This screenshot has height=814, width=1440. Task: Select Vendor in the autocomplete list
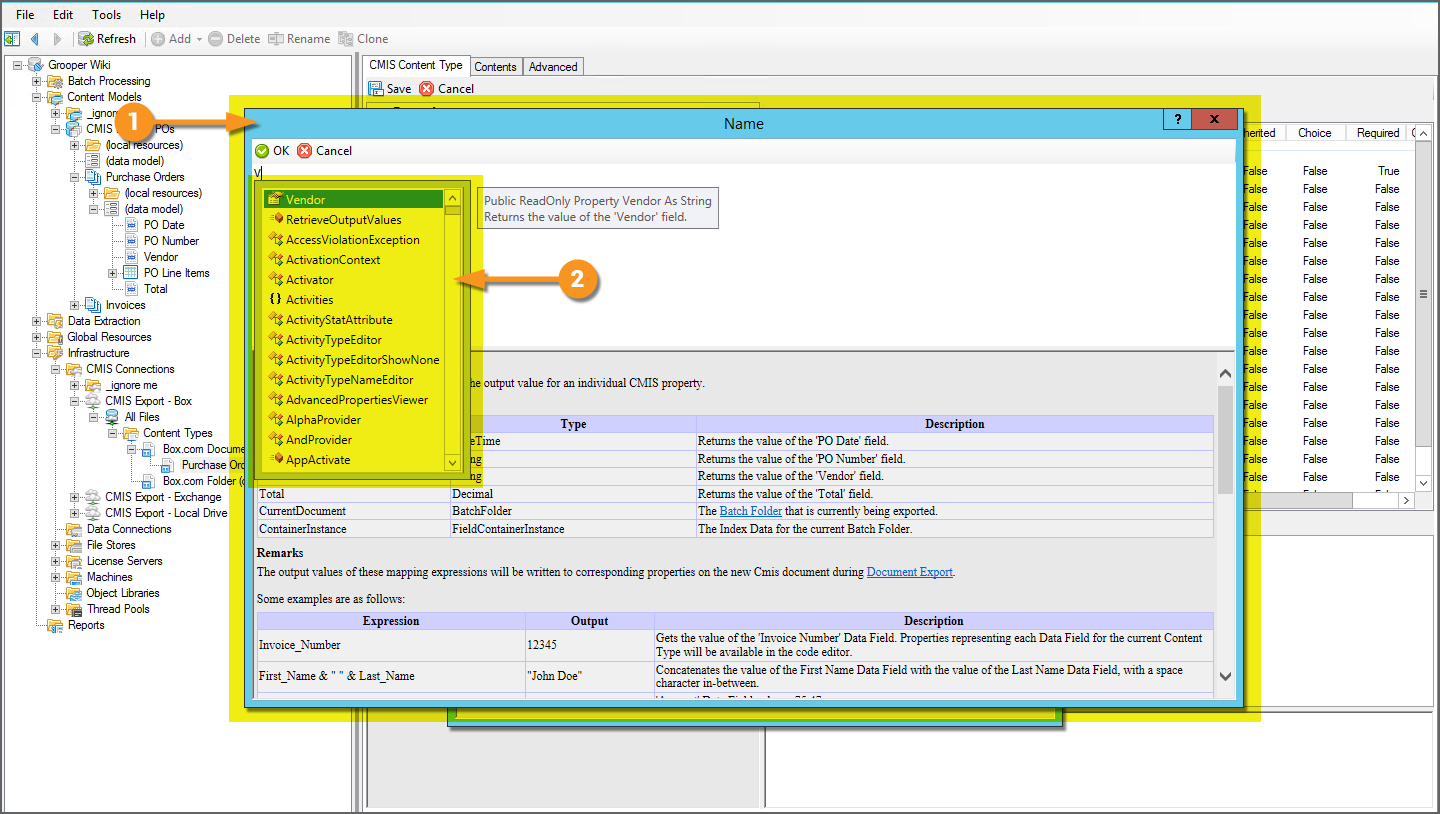pyautogui.click(x=305, y=200)
